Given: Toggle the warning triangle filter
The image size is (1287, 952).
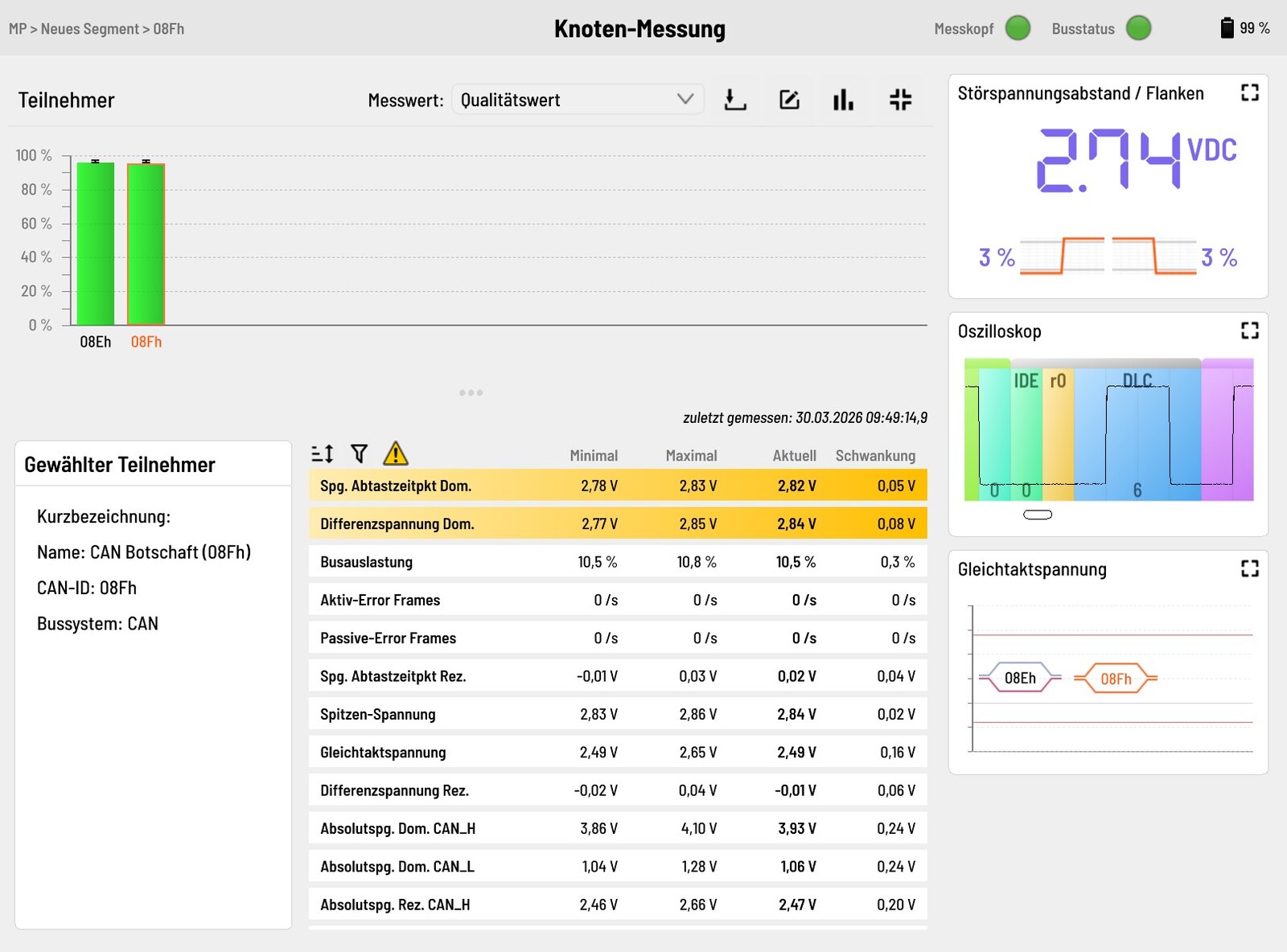Looking at the screenshot, I should [x=395, y=454].
